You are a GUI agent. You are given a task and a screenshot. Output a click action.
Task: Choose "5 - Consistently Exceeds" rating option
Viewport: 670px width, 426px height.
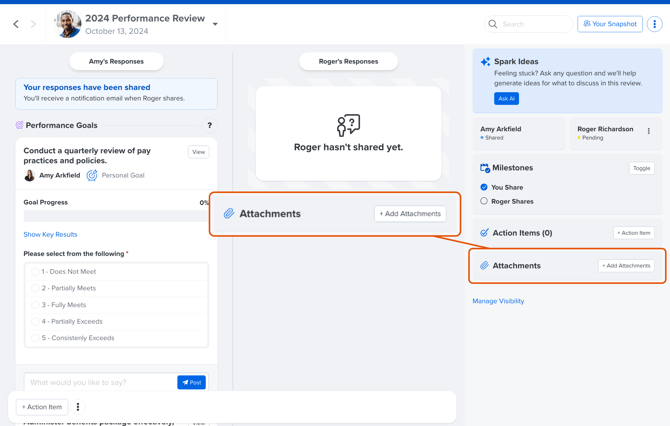[35, 338]
